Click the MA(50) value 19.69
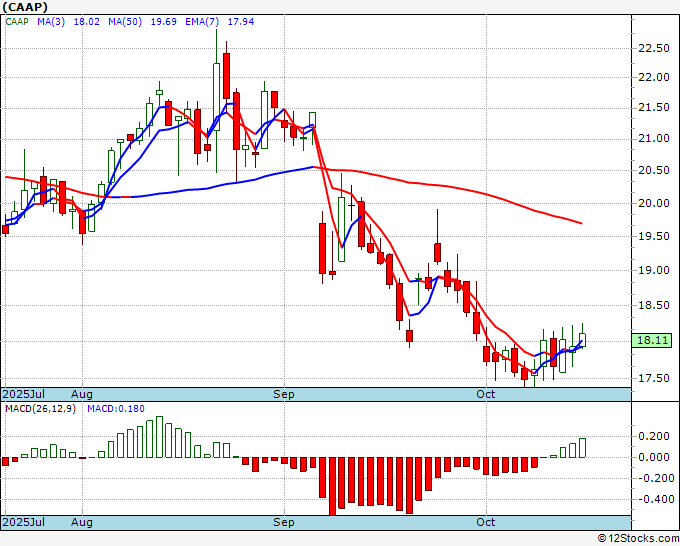 pyautogui.click(x=163, y=22)
